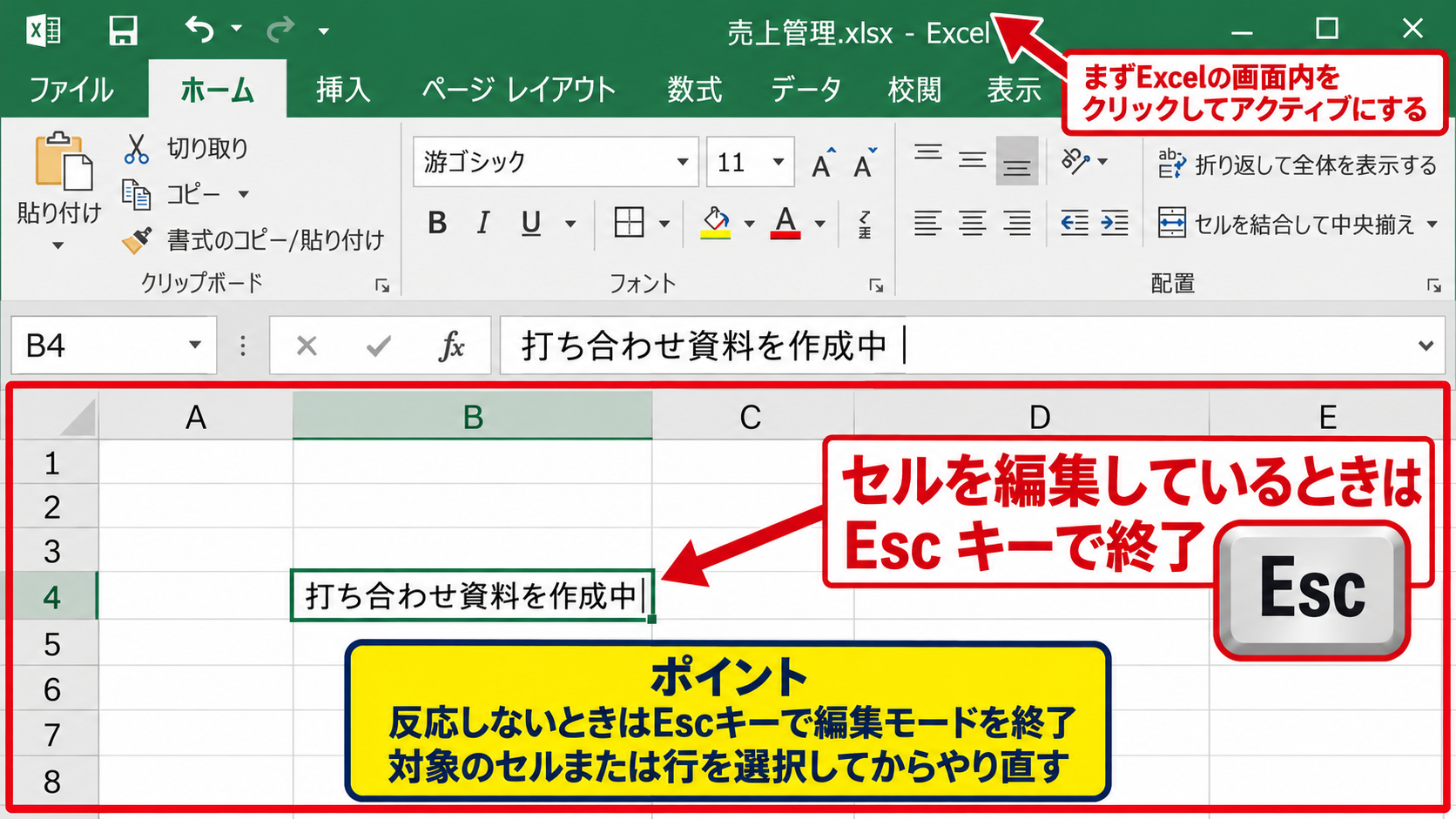1456x819 pixels.
Task: Confirm entry with the checkmark icon
Action: pos(379,346)
